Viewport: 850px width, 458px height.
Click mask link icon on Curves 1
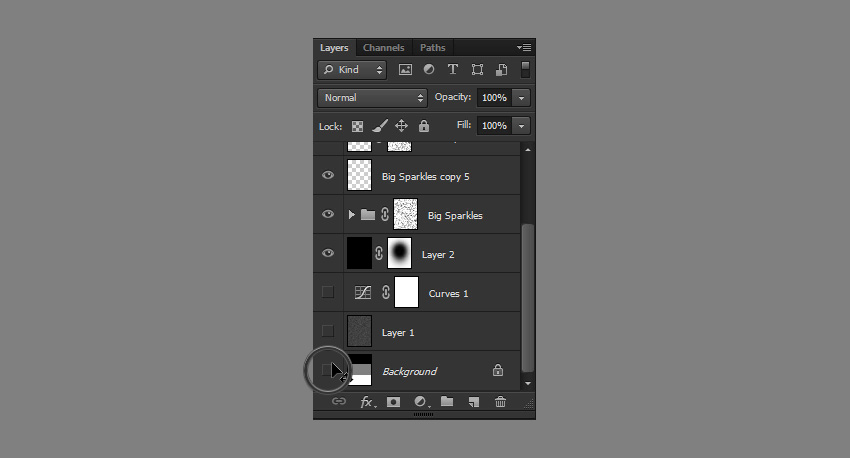click(385, 292)
